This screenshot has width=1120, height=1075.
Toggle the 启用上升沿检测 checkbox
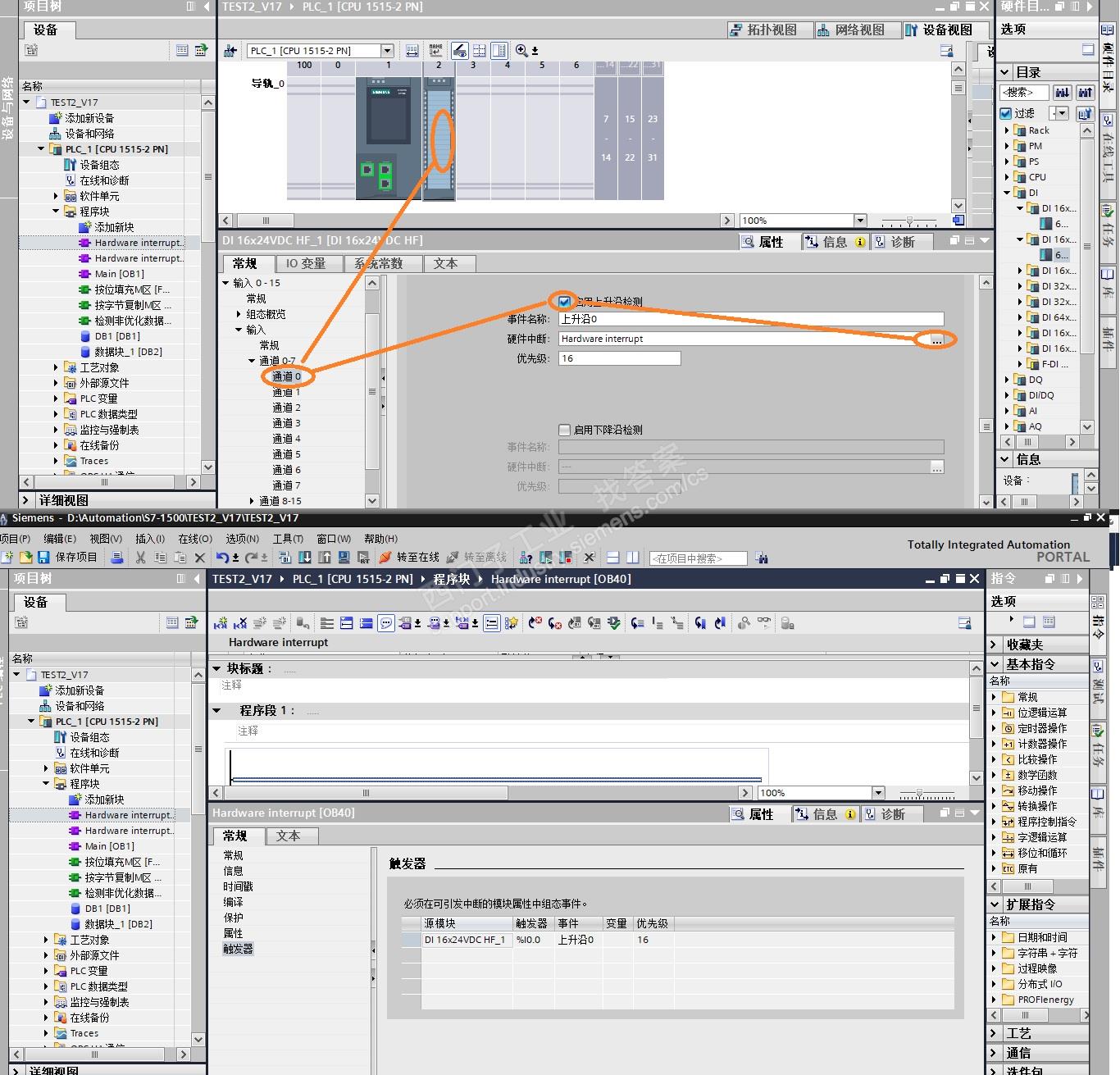tap(564, 302)
